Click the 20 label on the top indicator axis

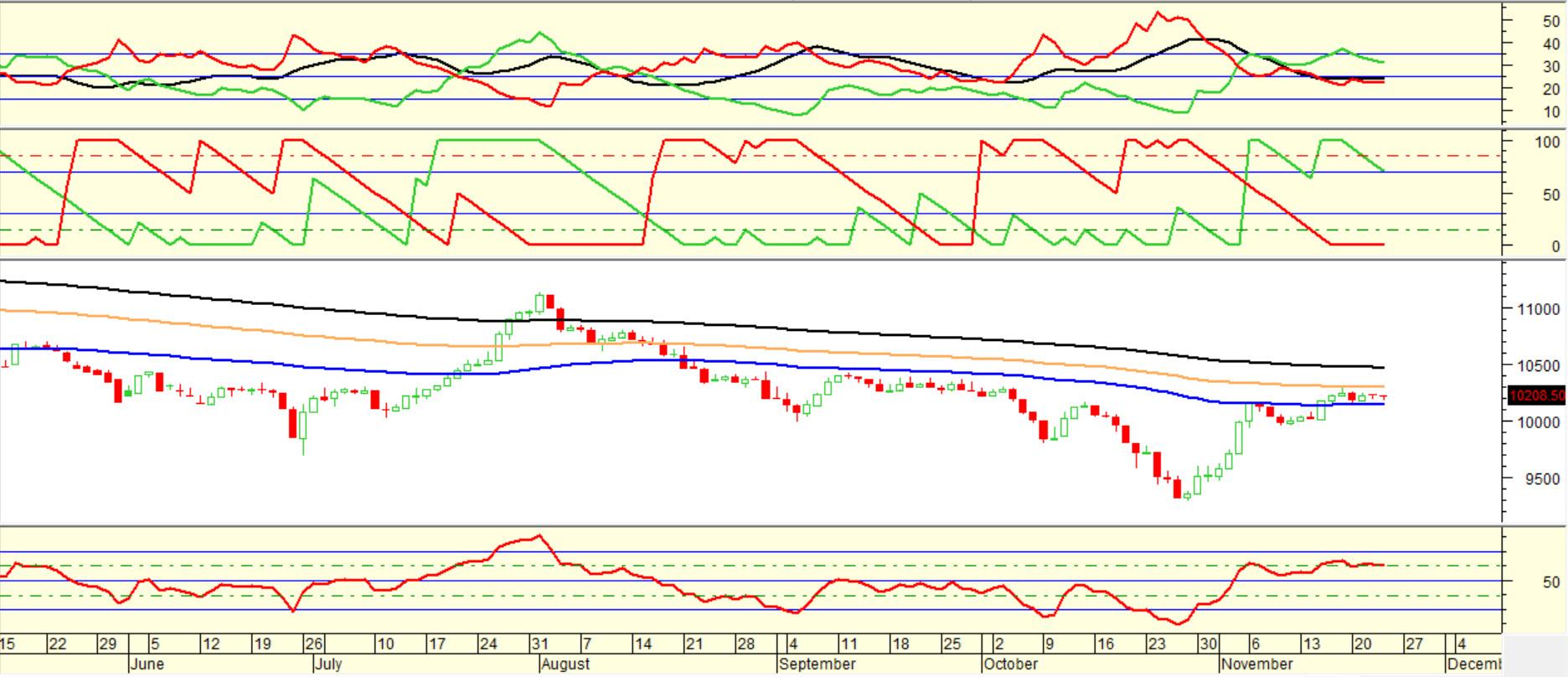coord(1551,89)
